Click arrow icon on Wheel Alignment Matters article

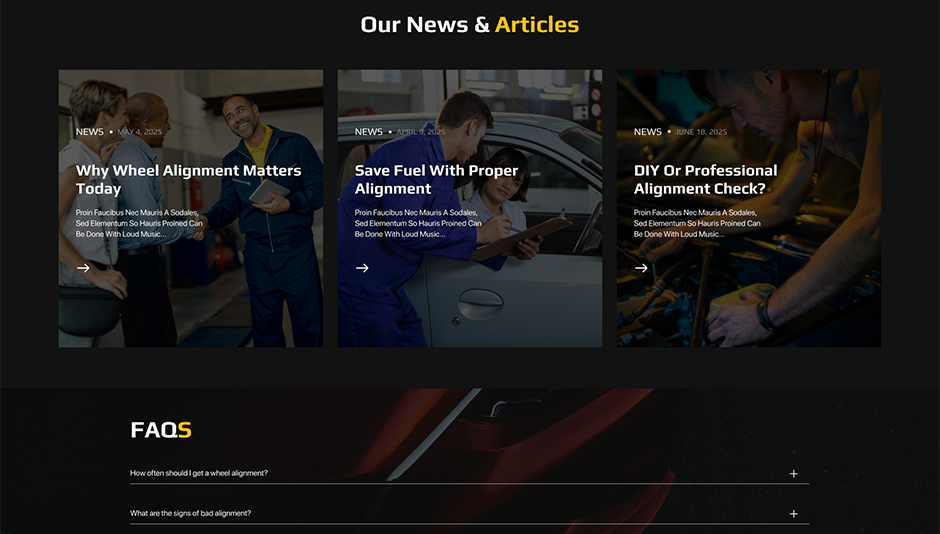[x=83, y=268]
